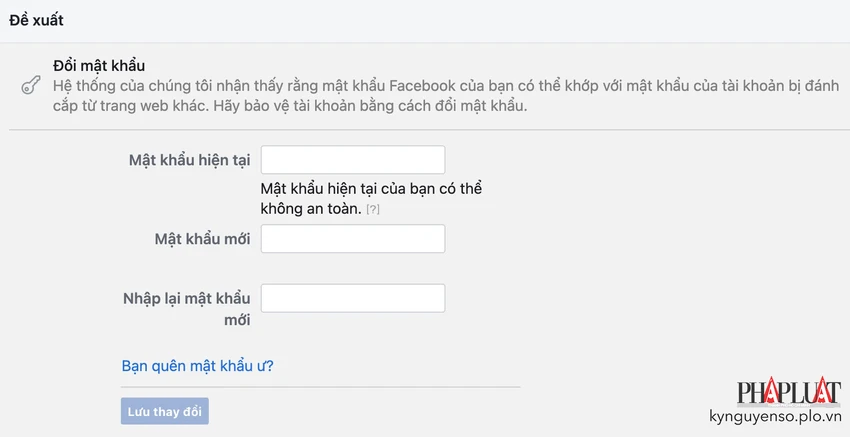Click the Mật khẩu hiện tại label
850x437 pixels.
pos(190,160)
